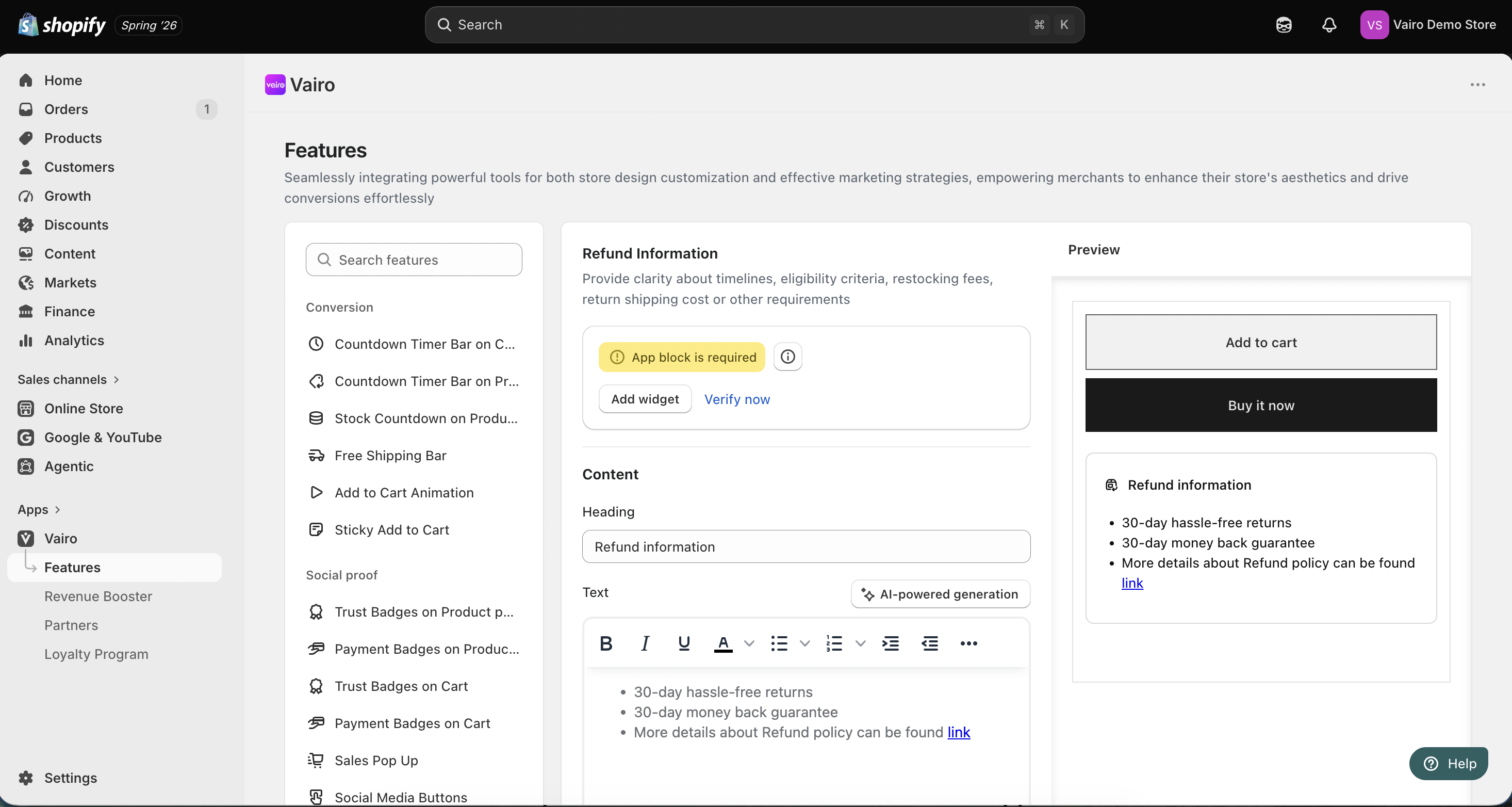Click Buy it now in preview
Screen dimensions: 1512x807
(1261, 405)
